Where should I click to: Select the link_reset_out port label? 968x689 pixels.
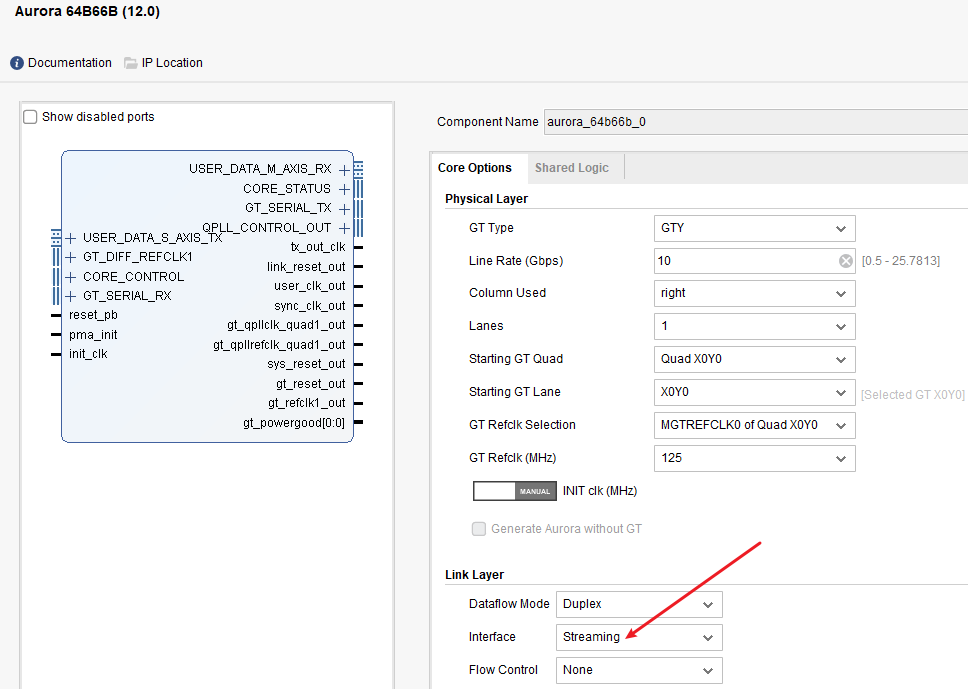click(306, 267)
